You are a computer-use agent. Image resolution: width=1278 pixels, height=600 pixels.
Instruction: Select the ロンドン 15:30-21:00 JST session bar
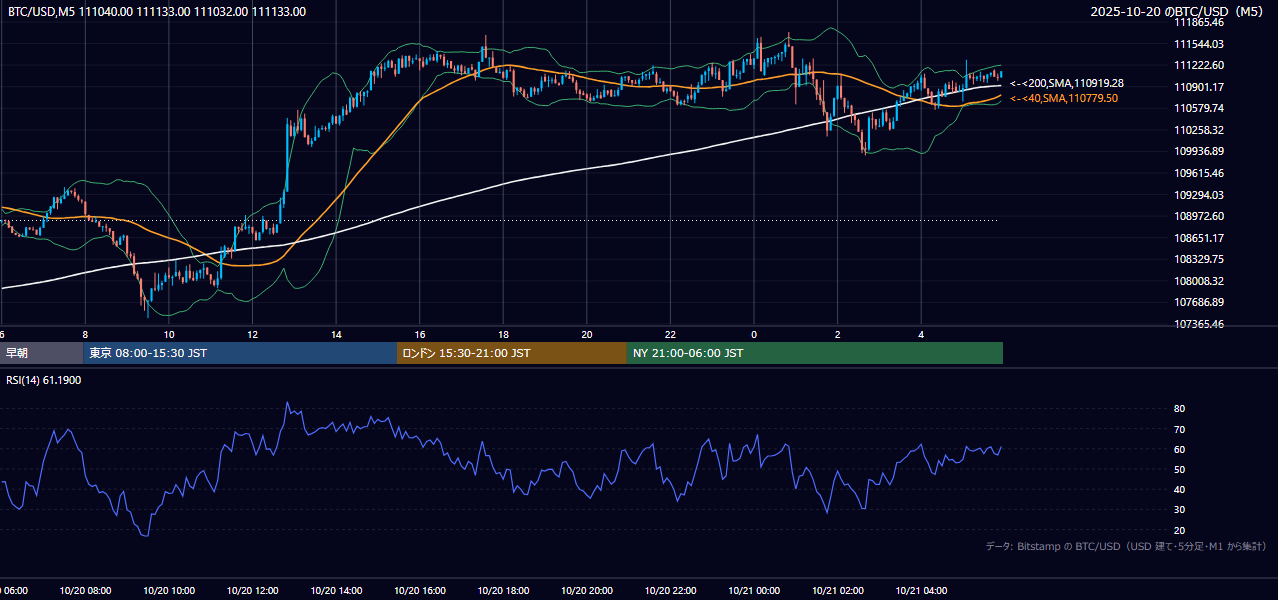click(x=512, y=353)
